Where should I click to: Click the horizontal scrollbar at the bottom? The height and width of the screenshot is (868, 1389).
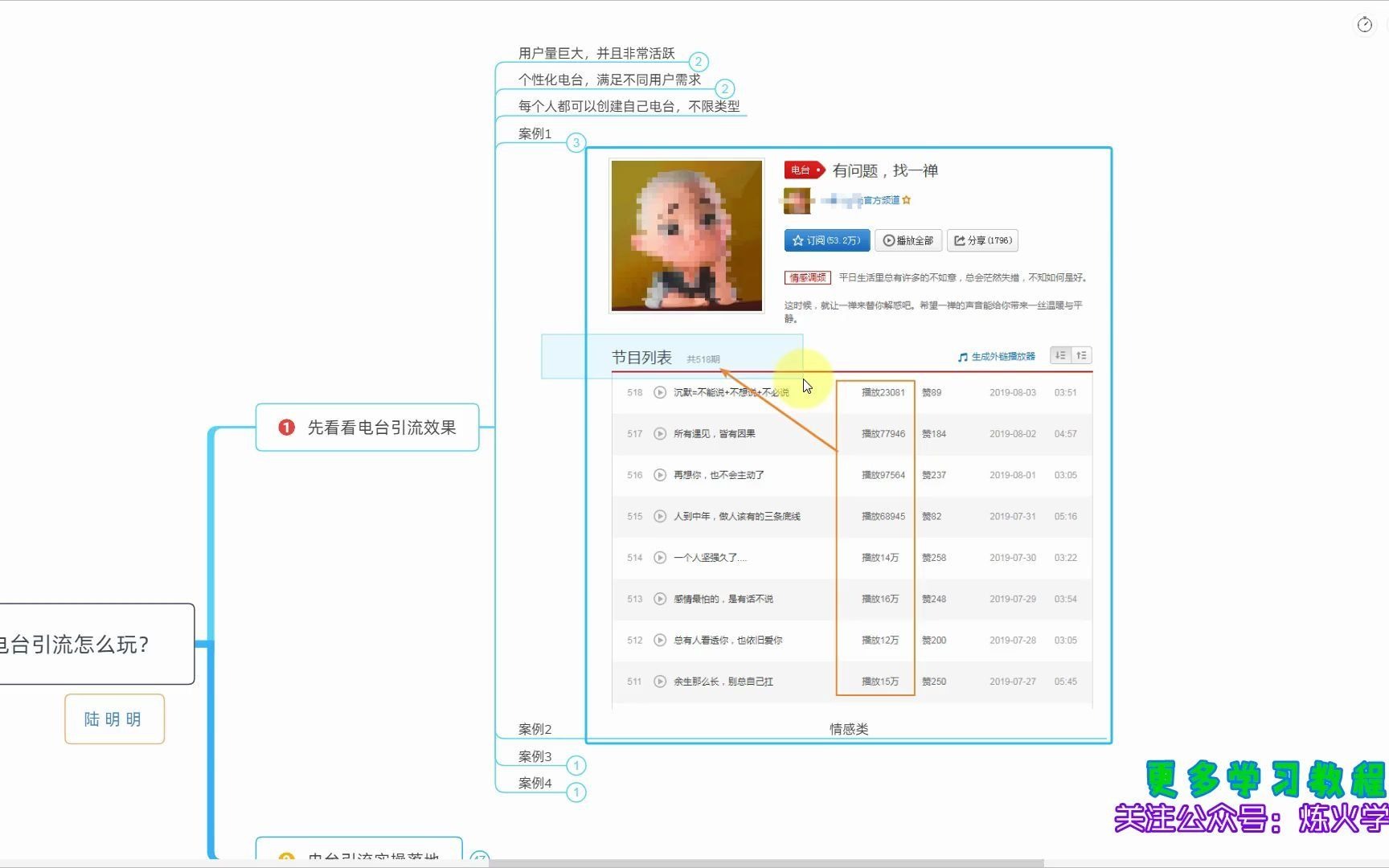[x=766, y=863]
